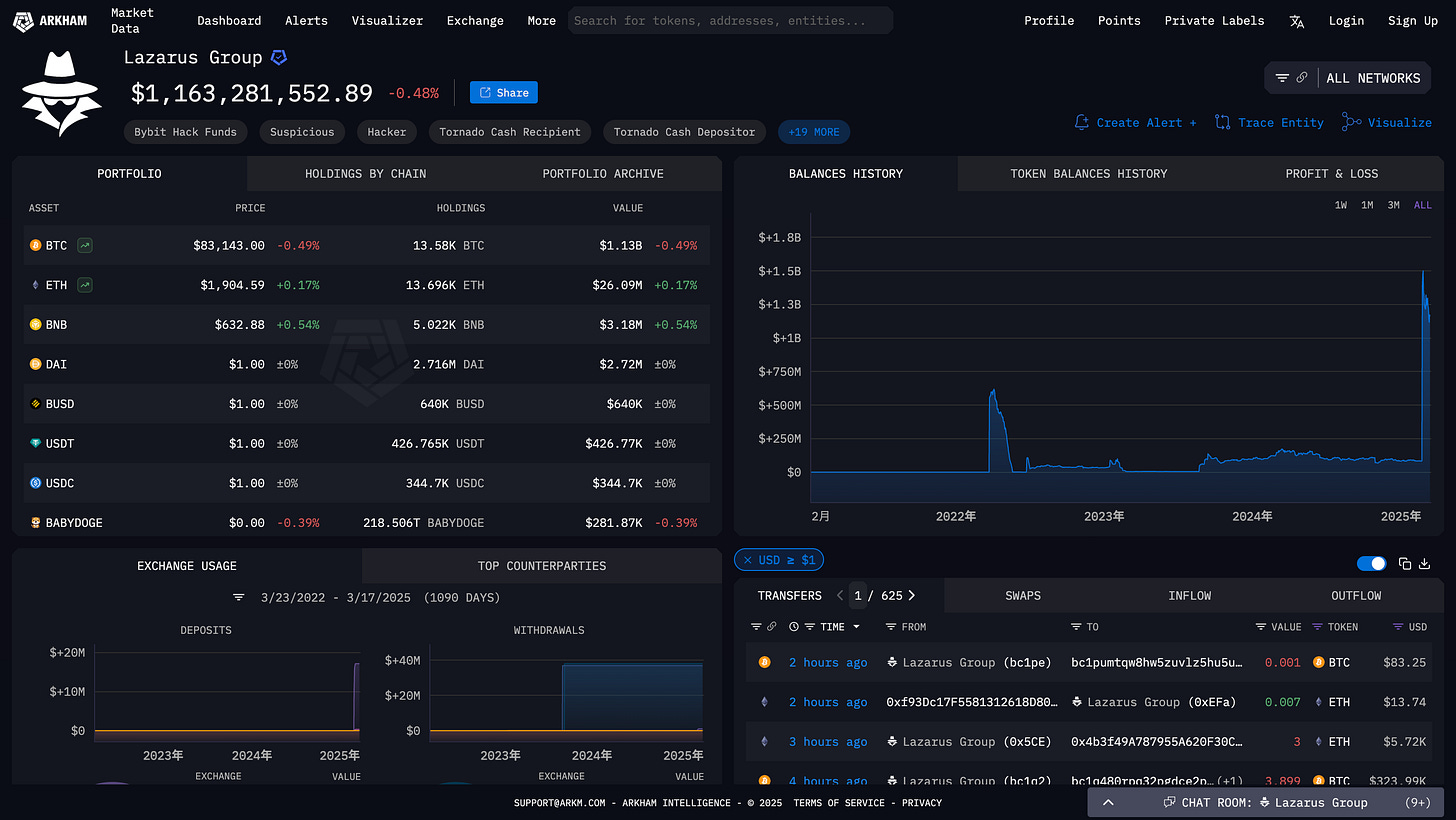The image size is (1456, 820).
Task: Open the Alerts nav item
Action: point(306,21)
